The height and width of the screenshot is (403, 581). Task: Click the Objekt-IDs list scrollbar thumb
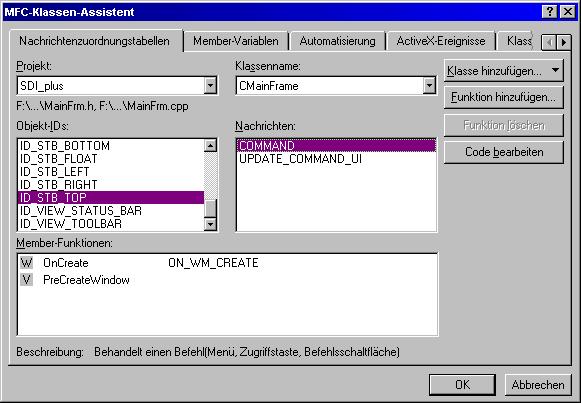pyautogui.click(x=210, y=209)
